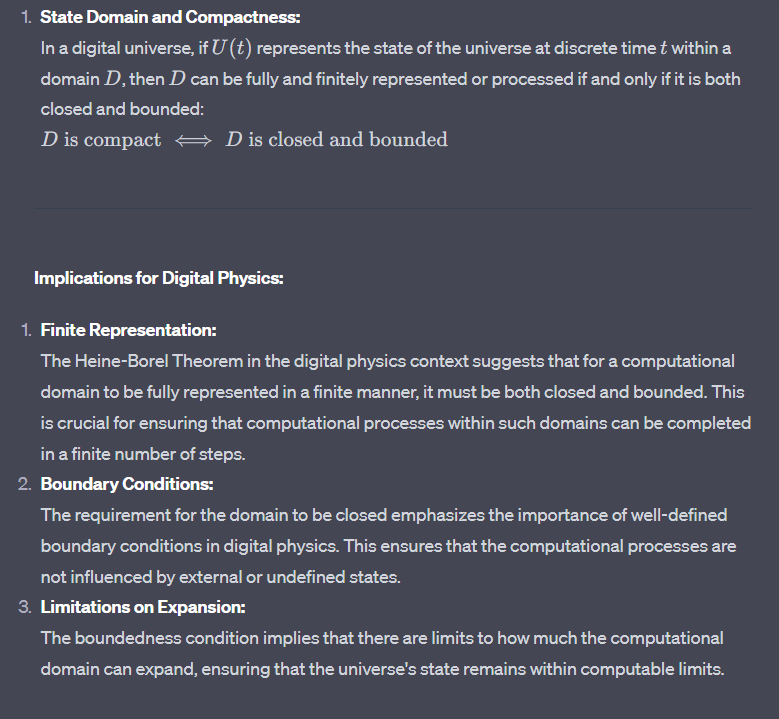Click the "Limitations on Expansion:" list heading
The image size is (779, 719).
[x=143, y=607]
